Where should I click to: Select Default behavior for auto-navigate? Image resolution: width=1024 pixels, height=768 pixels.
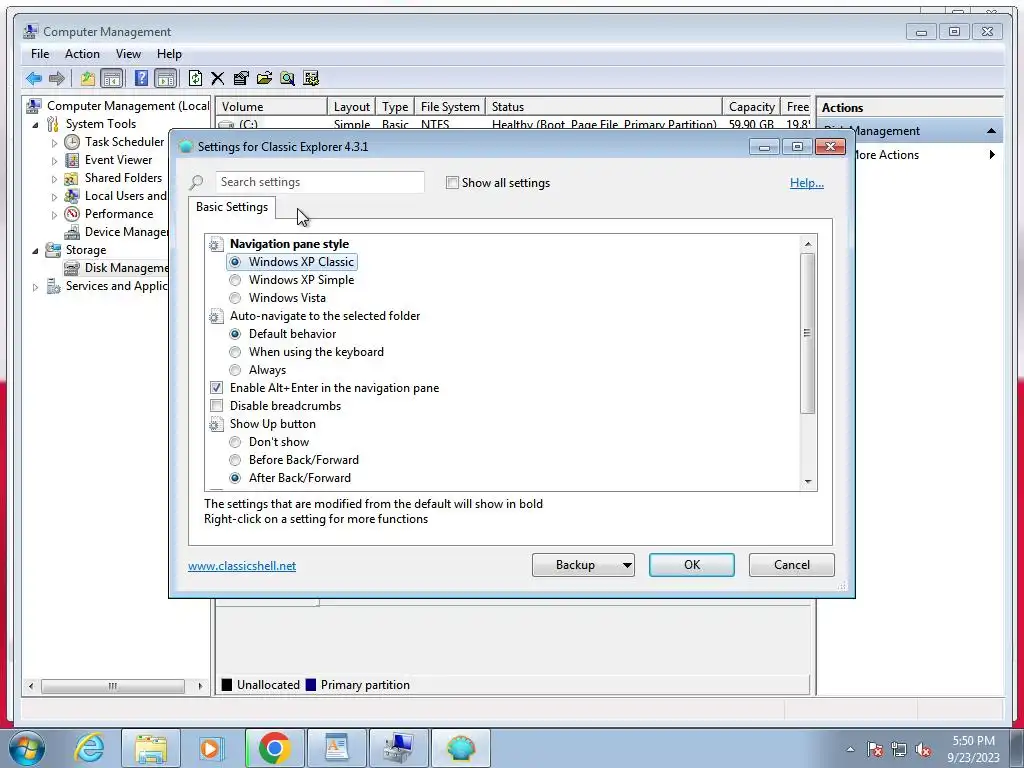(235, 334)
